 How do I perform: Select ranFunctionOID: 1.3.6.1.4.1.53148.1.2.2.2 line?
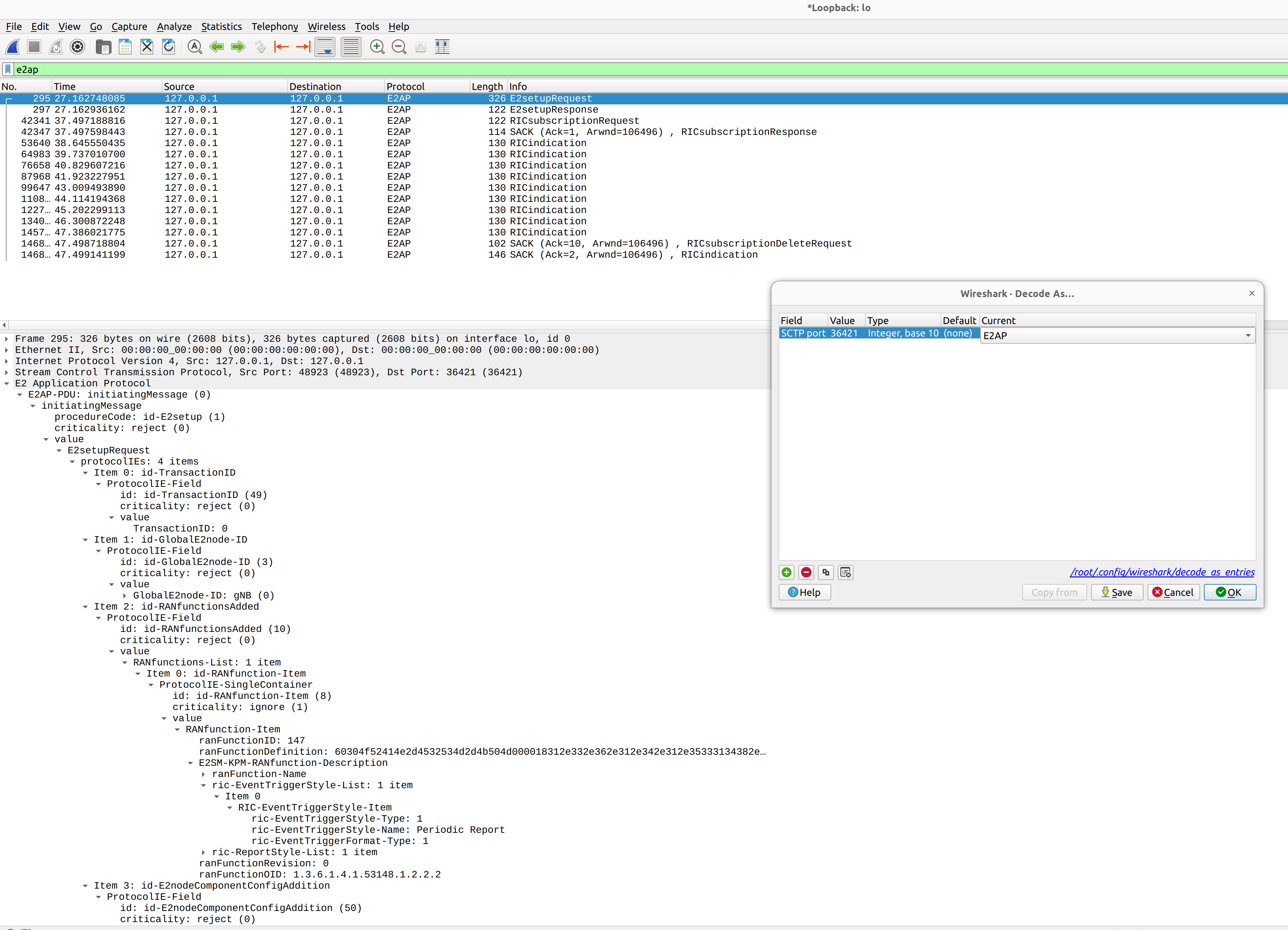tap(320, 875)
